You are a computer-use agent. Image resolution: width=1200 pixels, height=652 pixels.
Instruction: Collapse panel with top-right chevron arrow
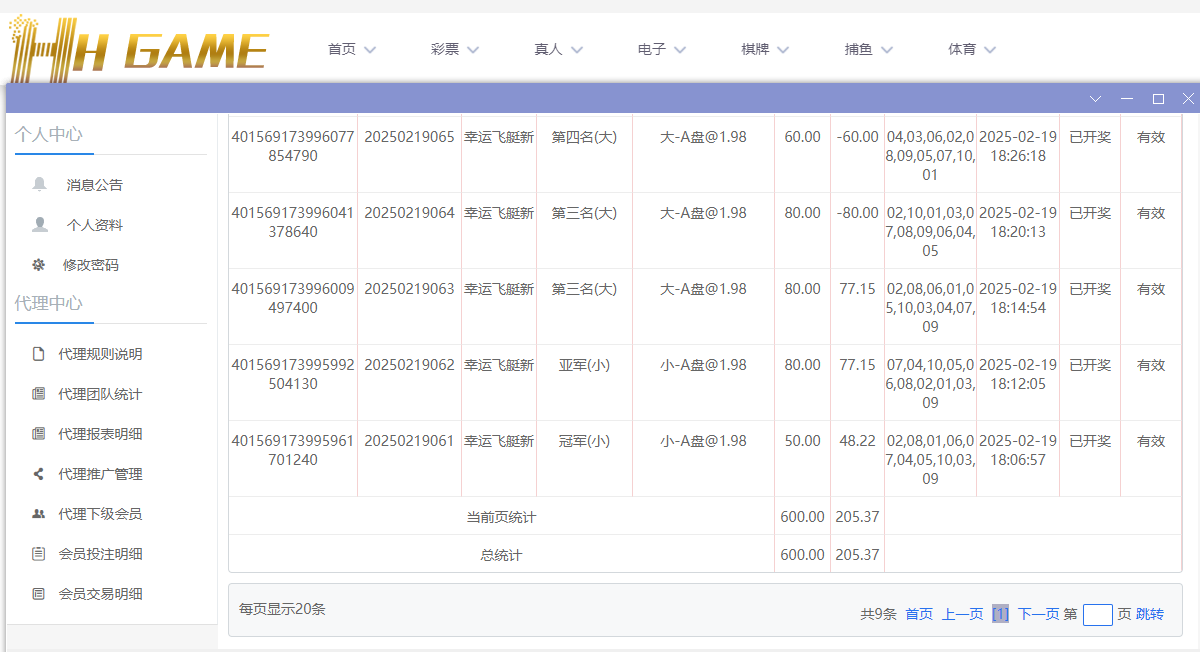[1095, 98]
